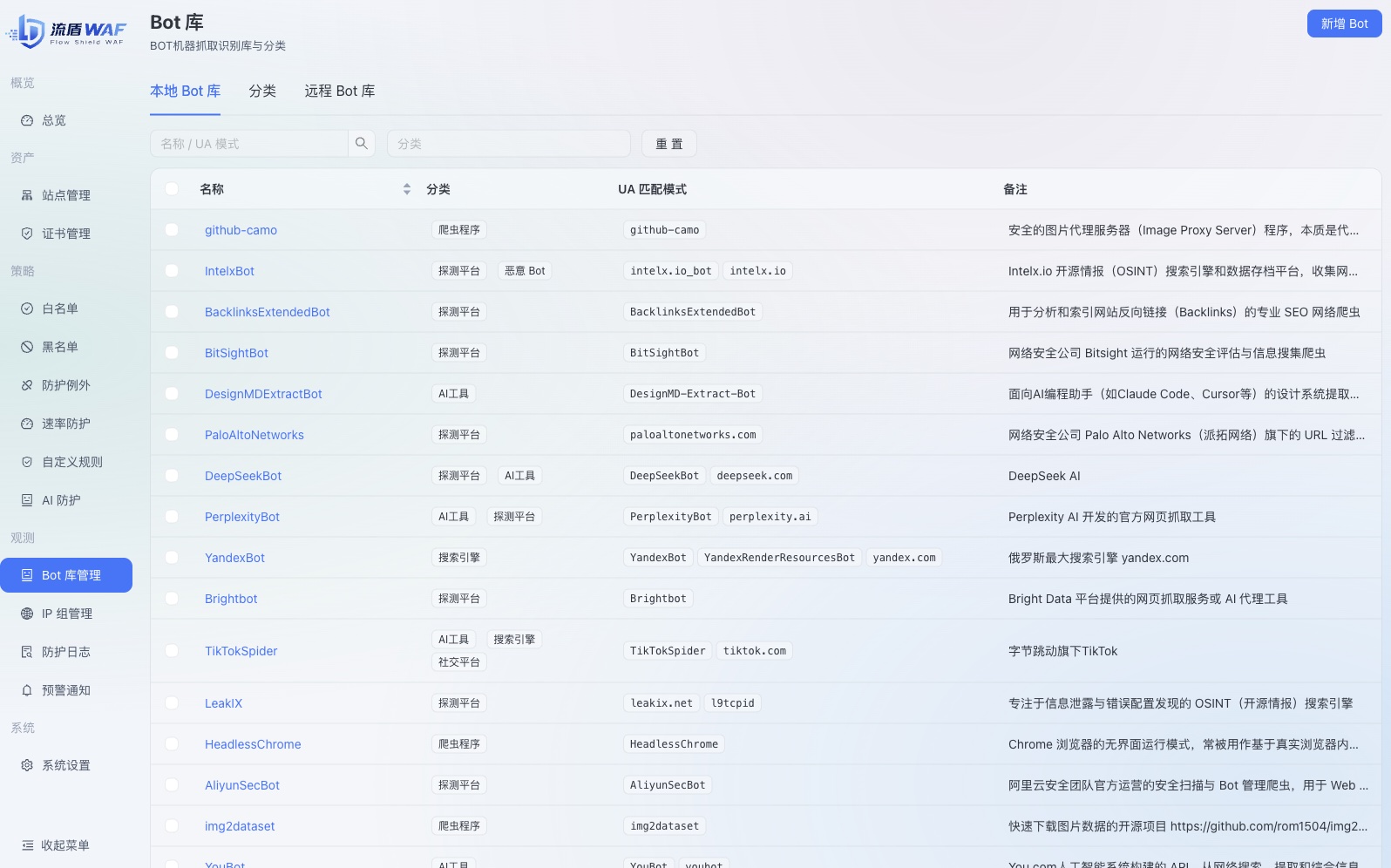Click the 重置 reset button
1391x868 pixels.
[x=669, y=144]
